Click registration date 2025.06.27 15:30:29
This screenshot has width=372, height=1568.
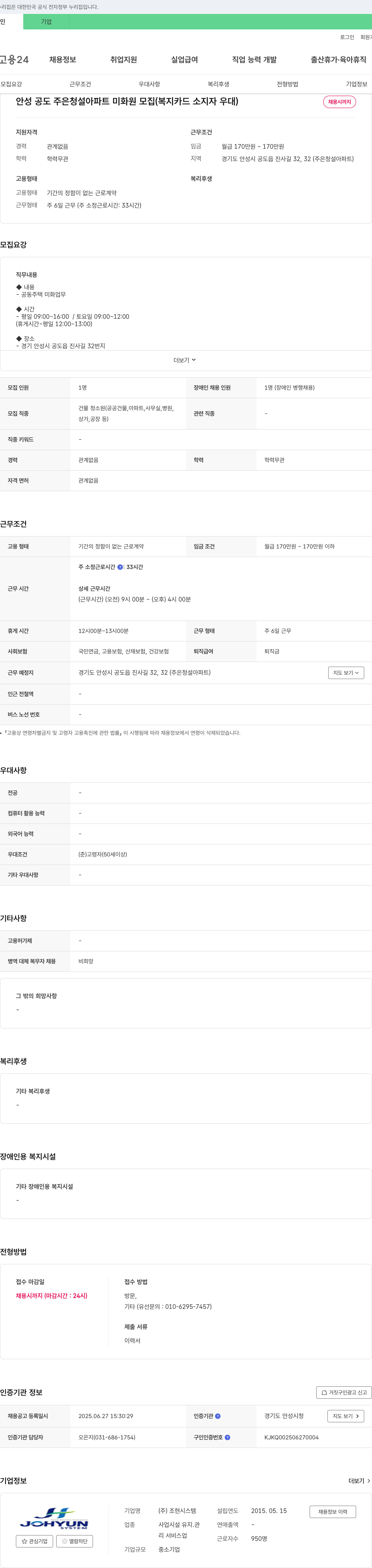[106, 1417]
